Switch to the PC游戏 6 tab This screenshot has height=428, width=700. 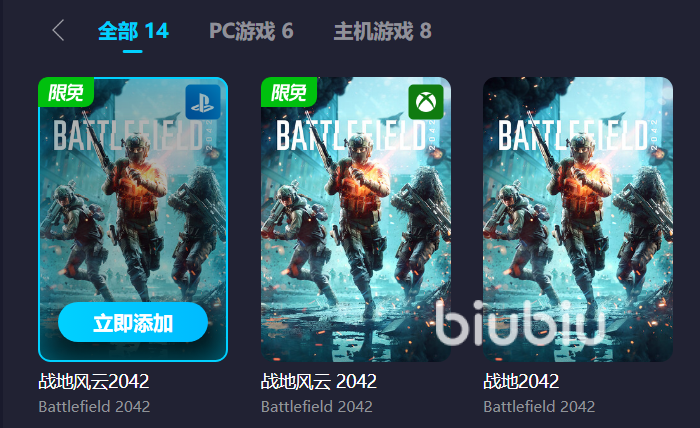(x=251, y=31)
